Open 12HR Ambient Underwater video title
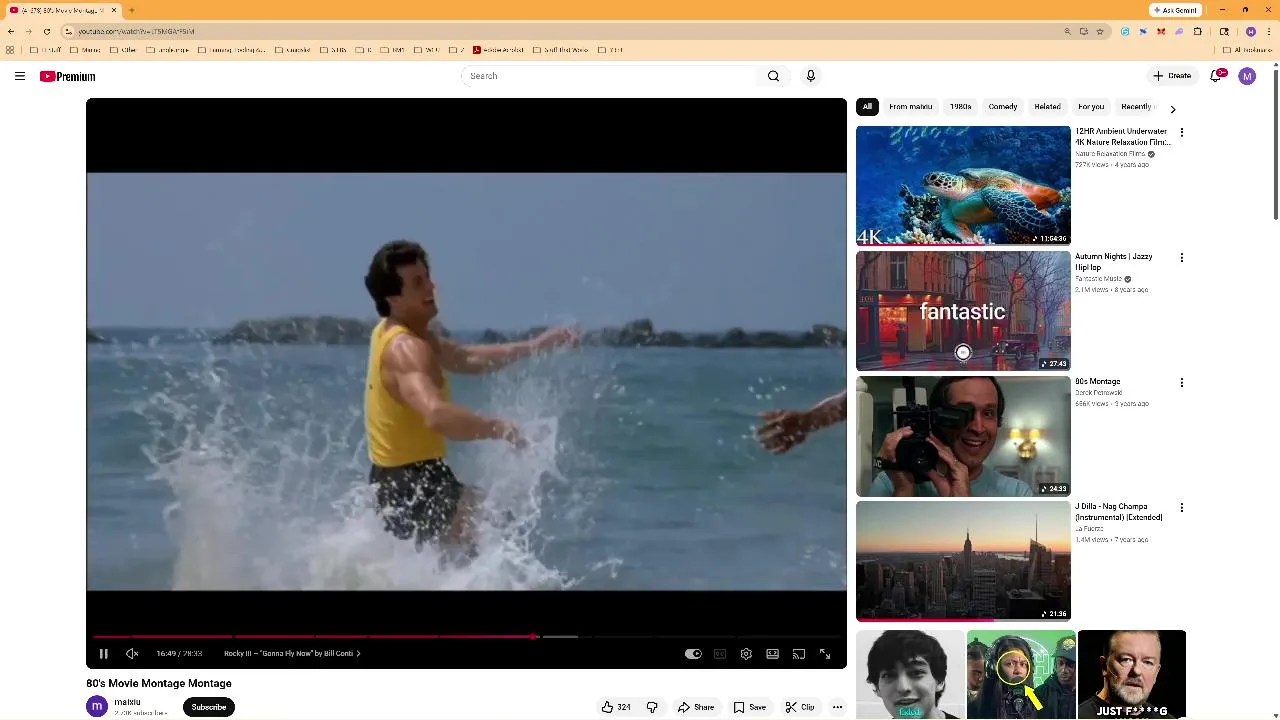 (1122, 137)
